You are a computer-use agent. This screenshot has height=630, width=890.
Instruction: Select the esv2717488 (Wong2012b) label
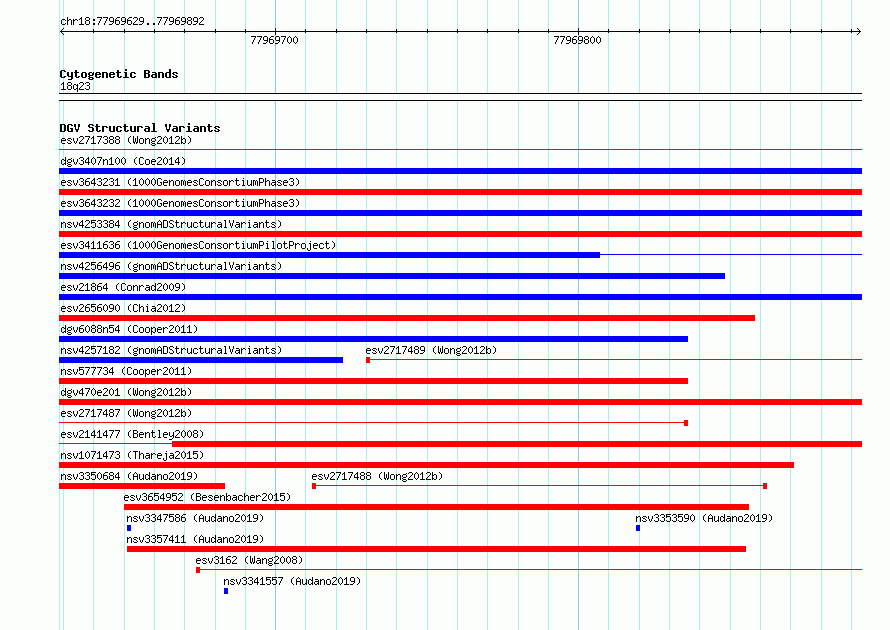pyautogui.click(x=377, y=476)
